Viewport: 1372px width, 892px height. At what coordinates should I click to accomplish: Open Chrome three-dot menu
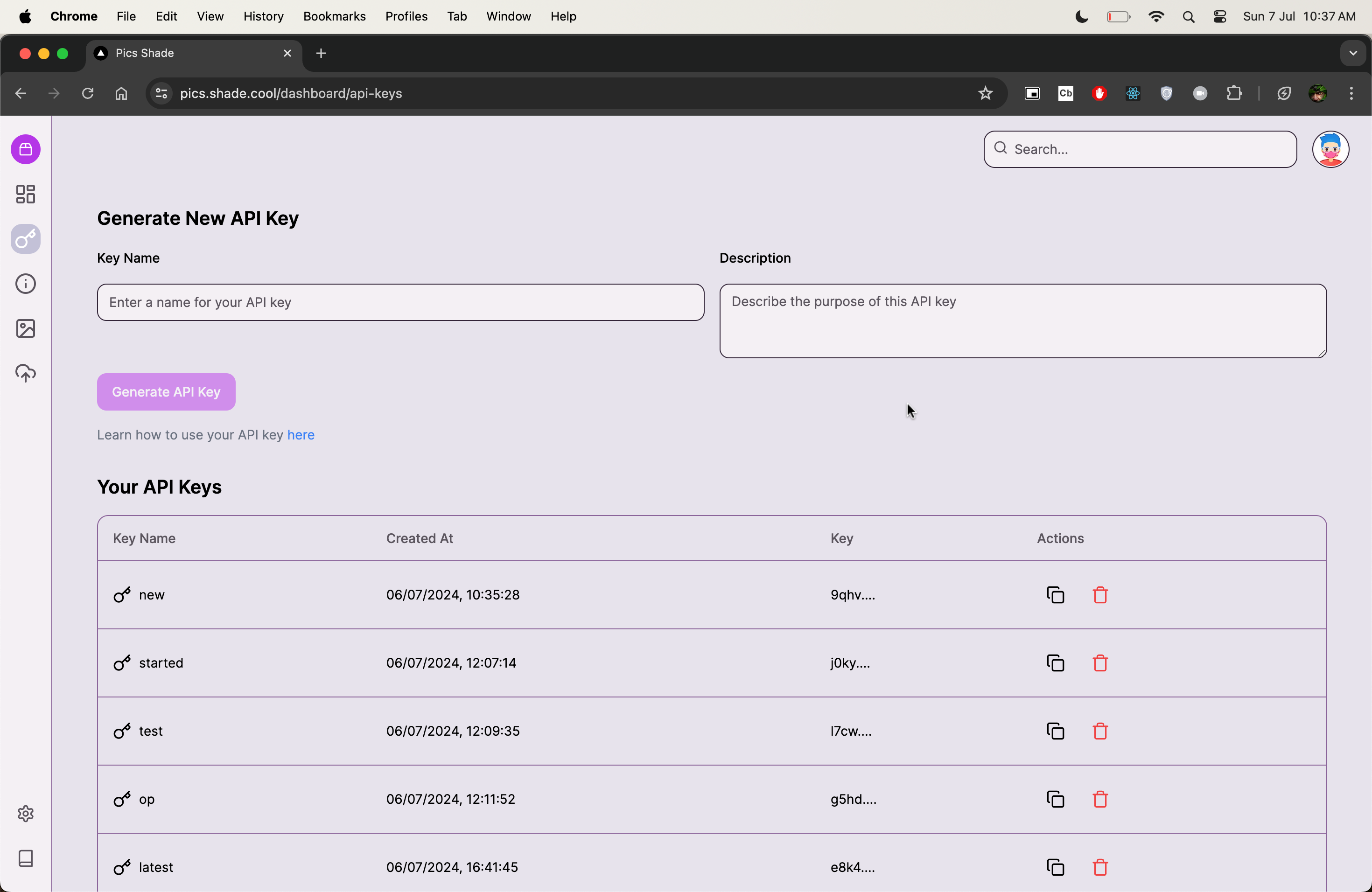pos(1351,93)
